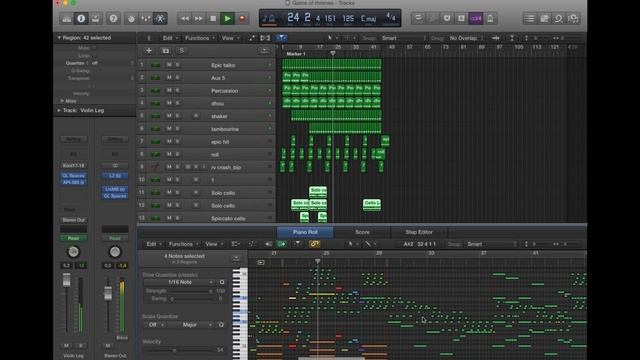Open Quick Help question mark button
The height and width of the screenshot is (360, 640).
pos(113,18)
